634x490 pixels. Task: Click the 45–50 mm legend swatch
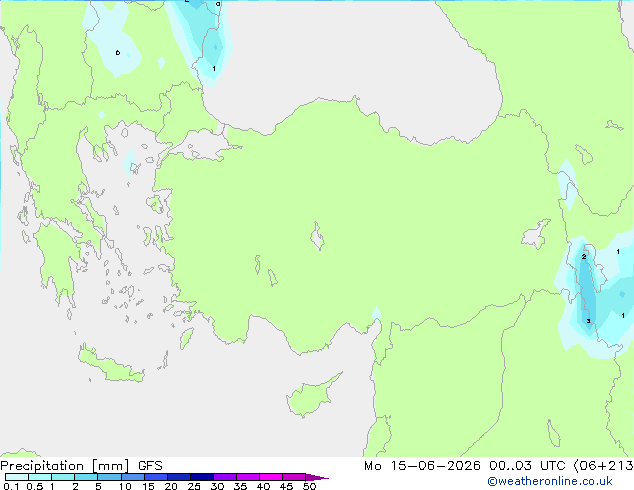[x=294, y=477]
